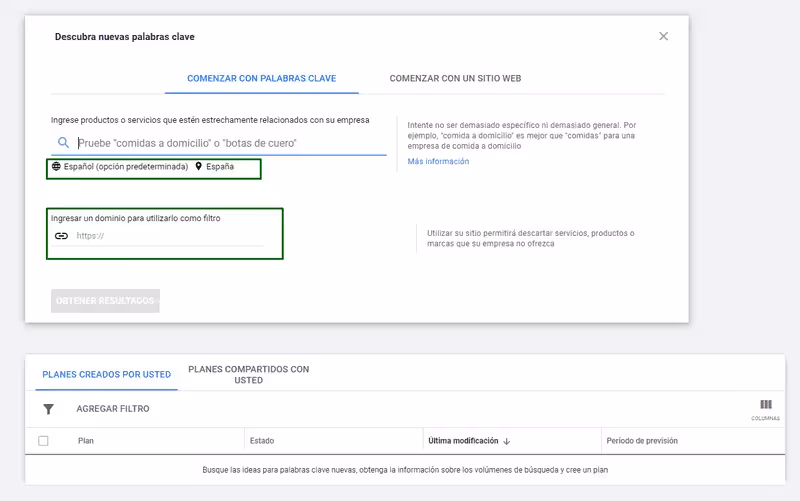Click Agregar filtro

tap(113, 409)
